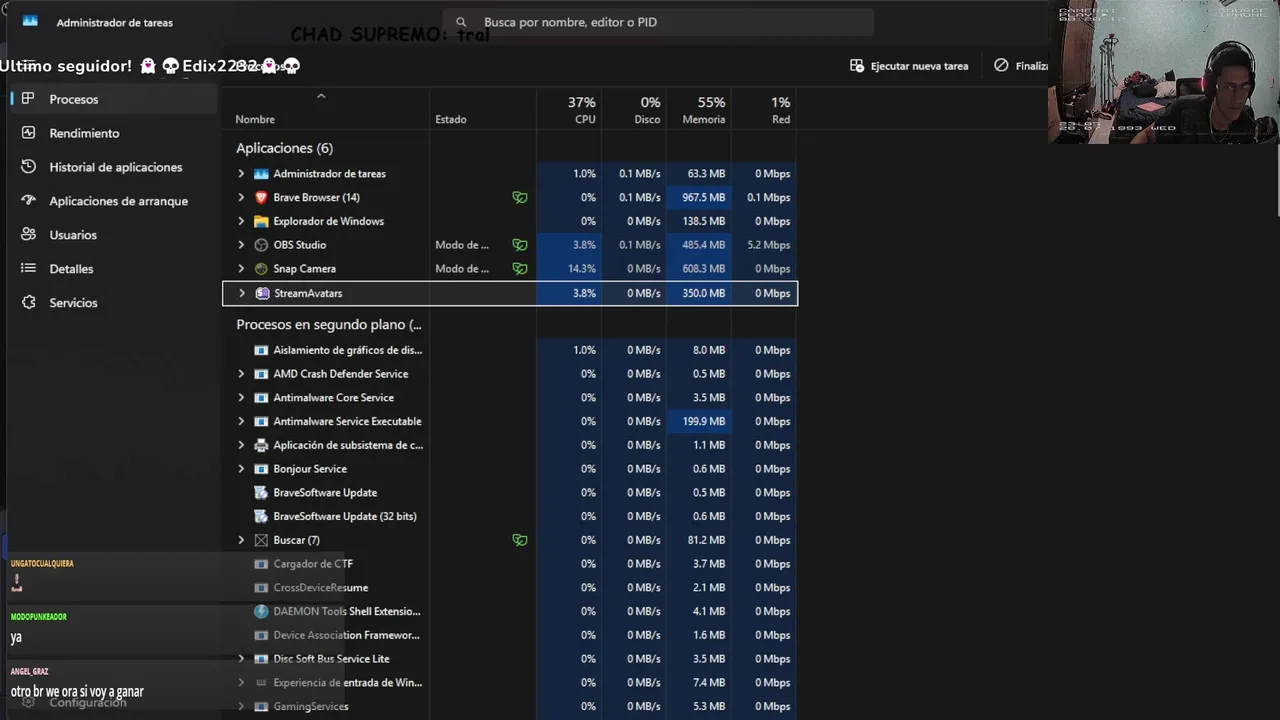Click the Administrador de tareas process icon
1280x720 pixels.
coord(261,174)
